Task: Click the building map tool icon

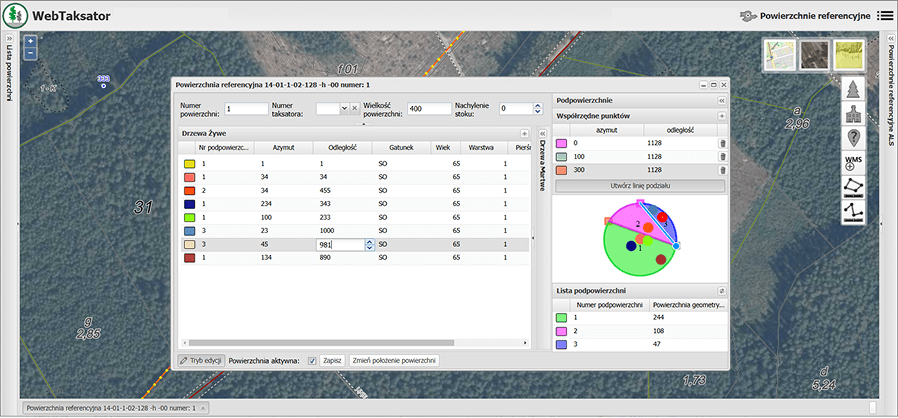Action: (853, 112)
